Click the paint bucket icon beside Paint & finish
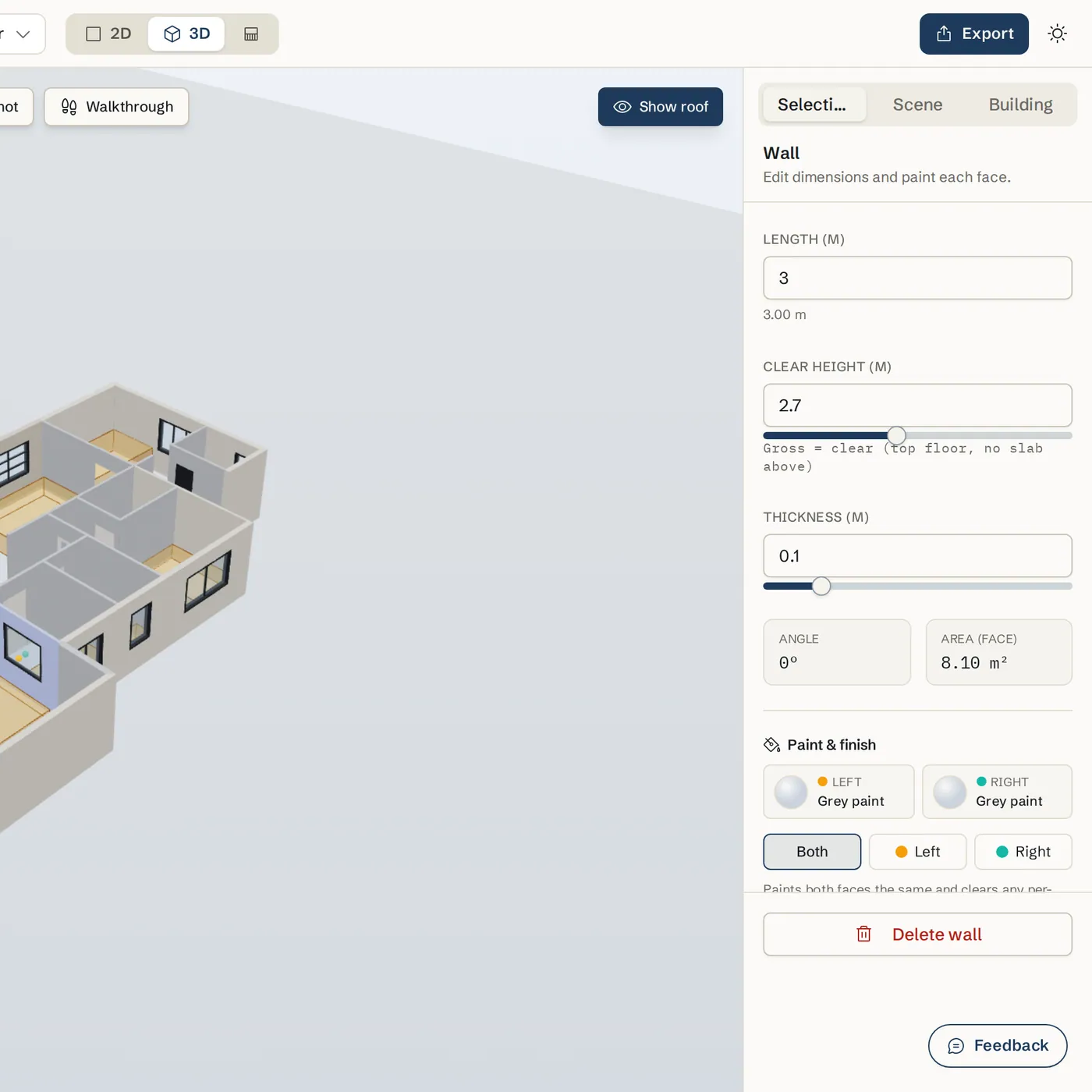1092x1092 pixels. (x=771, y=745)
